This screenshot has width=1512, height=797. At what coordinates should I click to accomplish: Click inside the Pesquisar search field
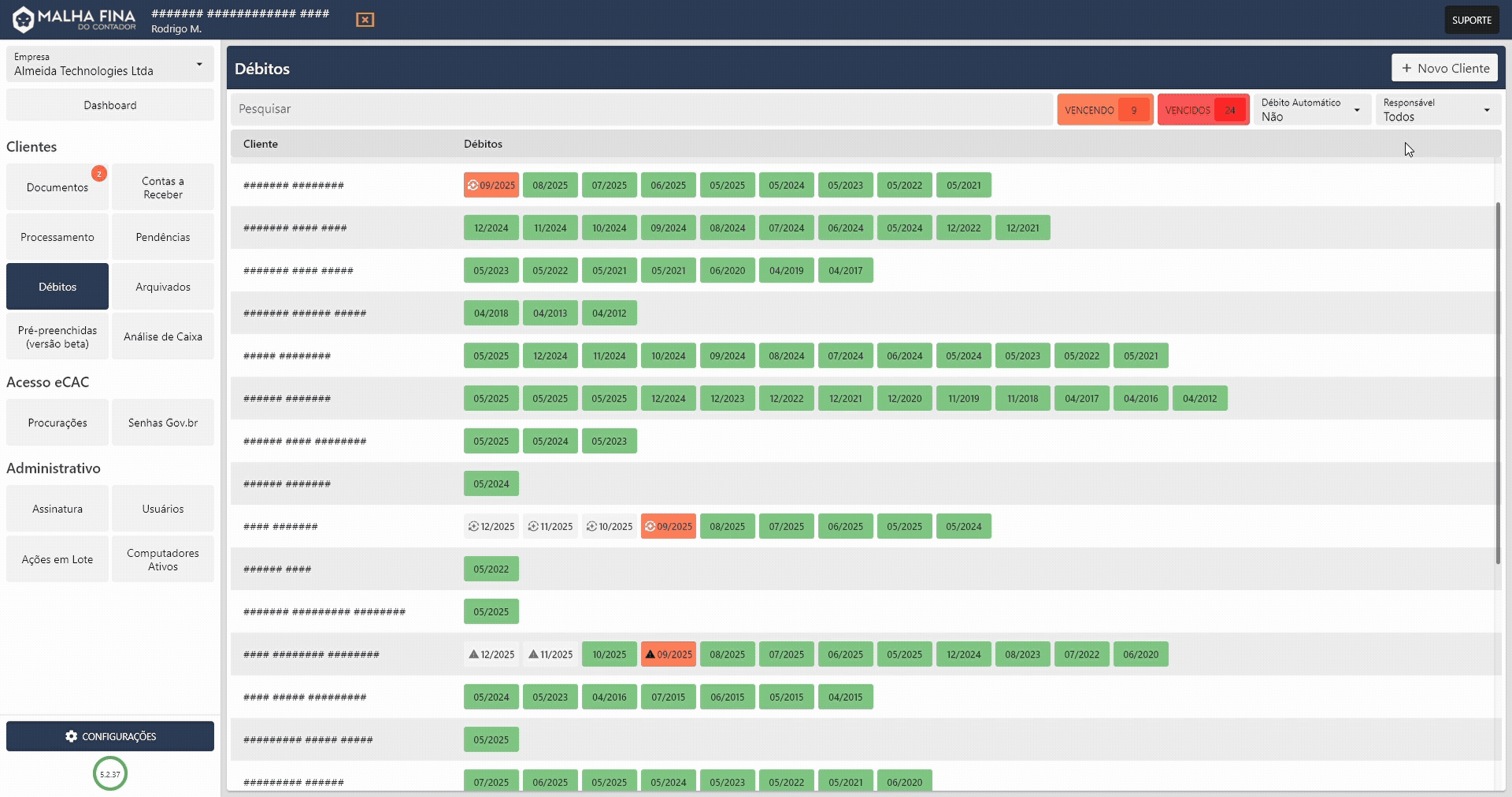(x=551, y=109)
